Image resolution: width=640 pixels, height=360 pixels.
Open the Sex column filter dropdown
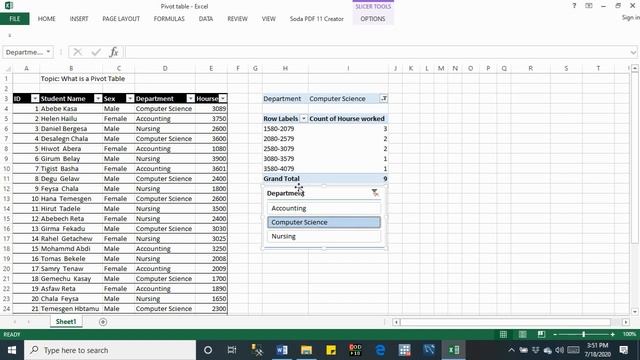tap(130, 98)
